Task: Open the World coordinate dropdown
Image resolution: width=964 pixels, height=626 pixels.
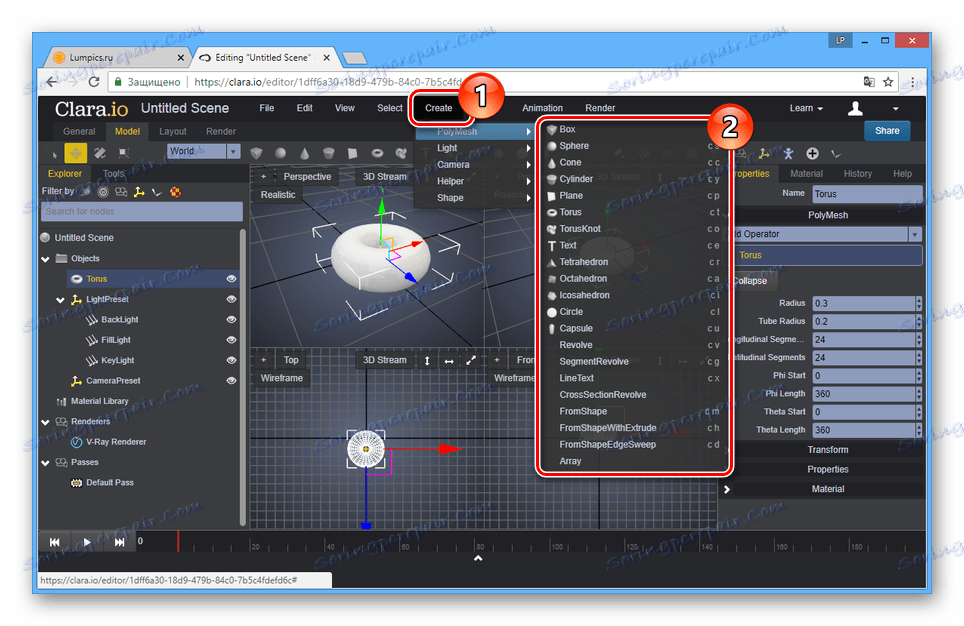Action: 233,151
